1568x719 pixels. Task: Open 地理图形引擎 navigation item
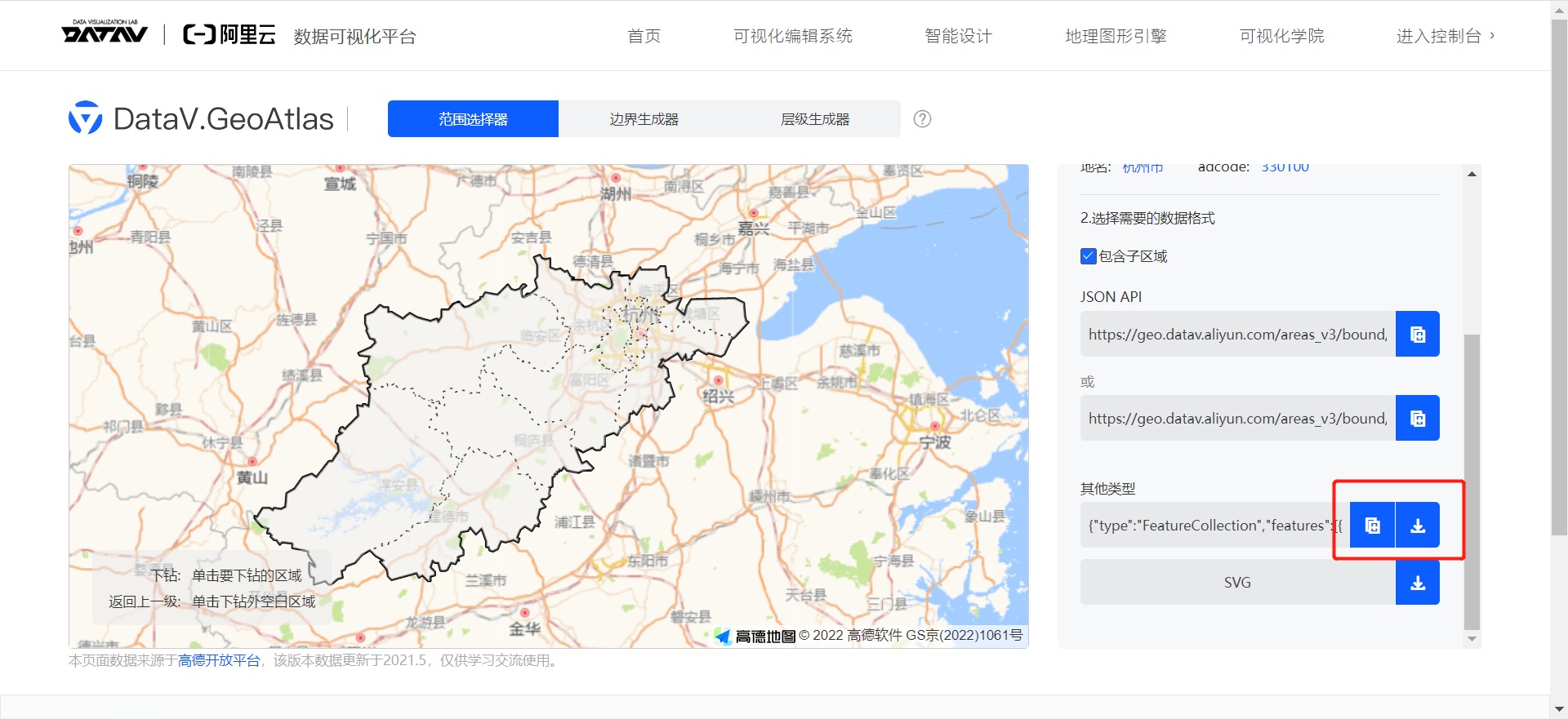click(x=1116, y=36)
